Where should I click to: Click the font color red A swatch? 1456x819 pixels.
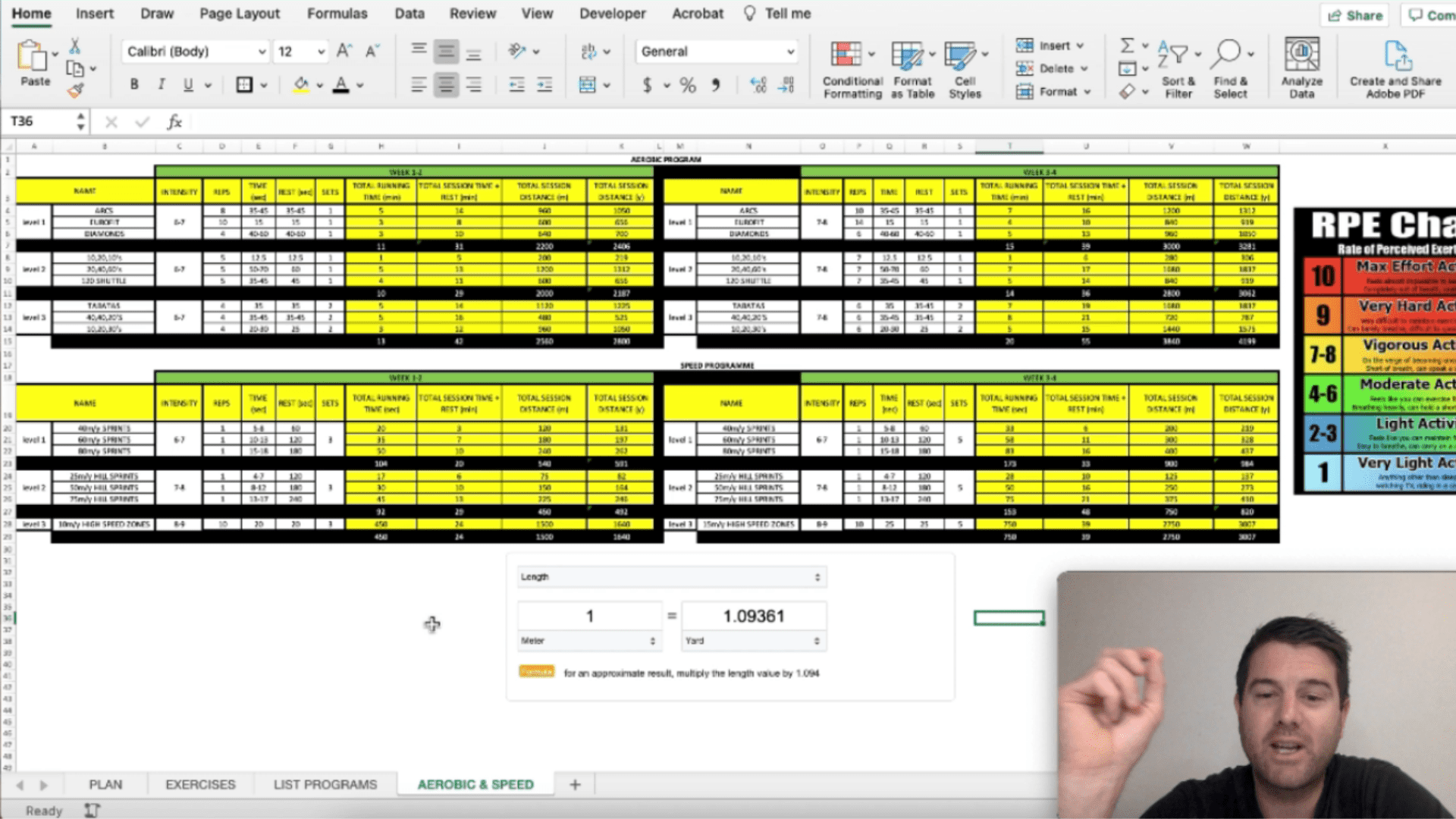click(341, 85)
